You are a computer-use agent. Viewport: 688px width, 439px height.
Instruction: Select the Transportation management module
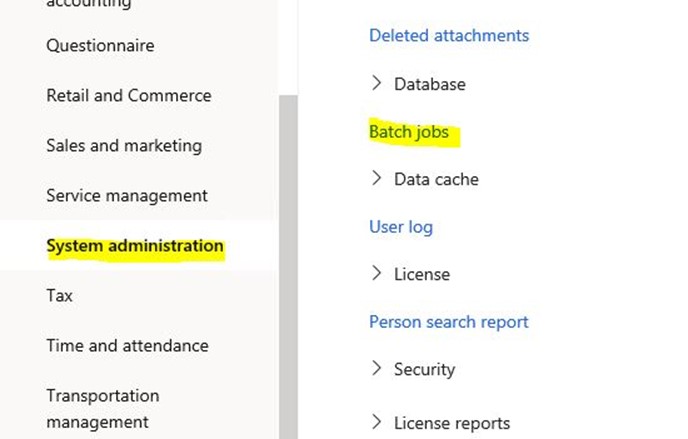pyautogui.click(x=103, y=408)
